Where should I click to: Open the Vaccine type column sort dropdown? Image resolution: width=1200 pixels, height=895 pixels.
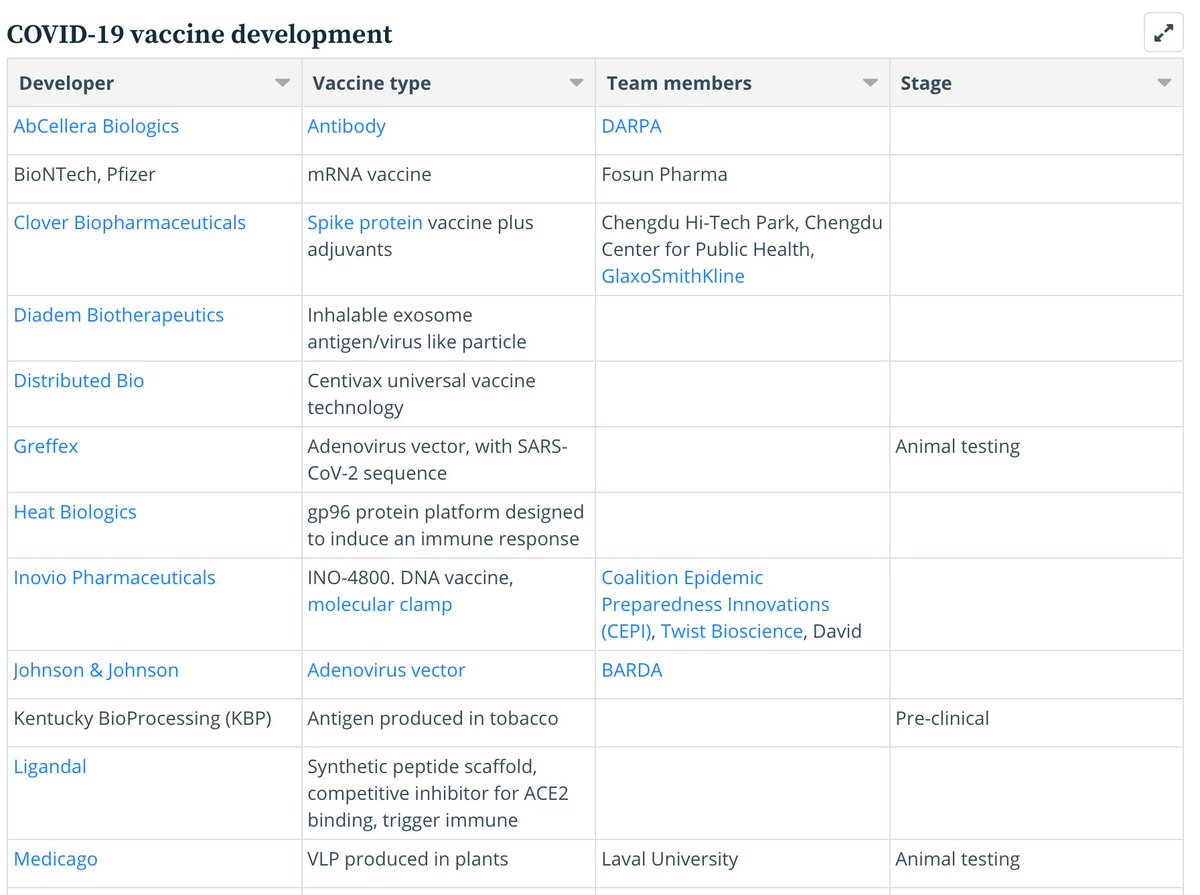(576, 83)
